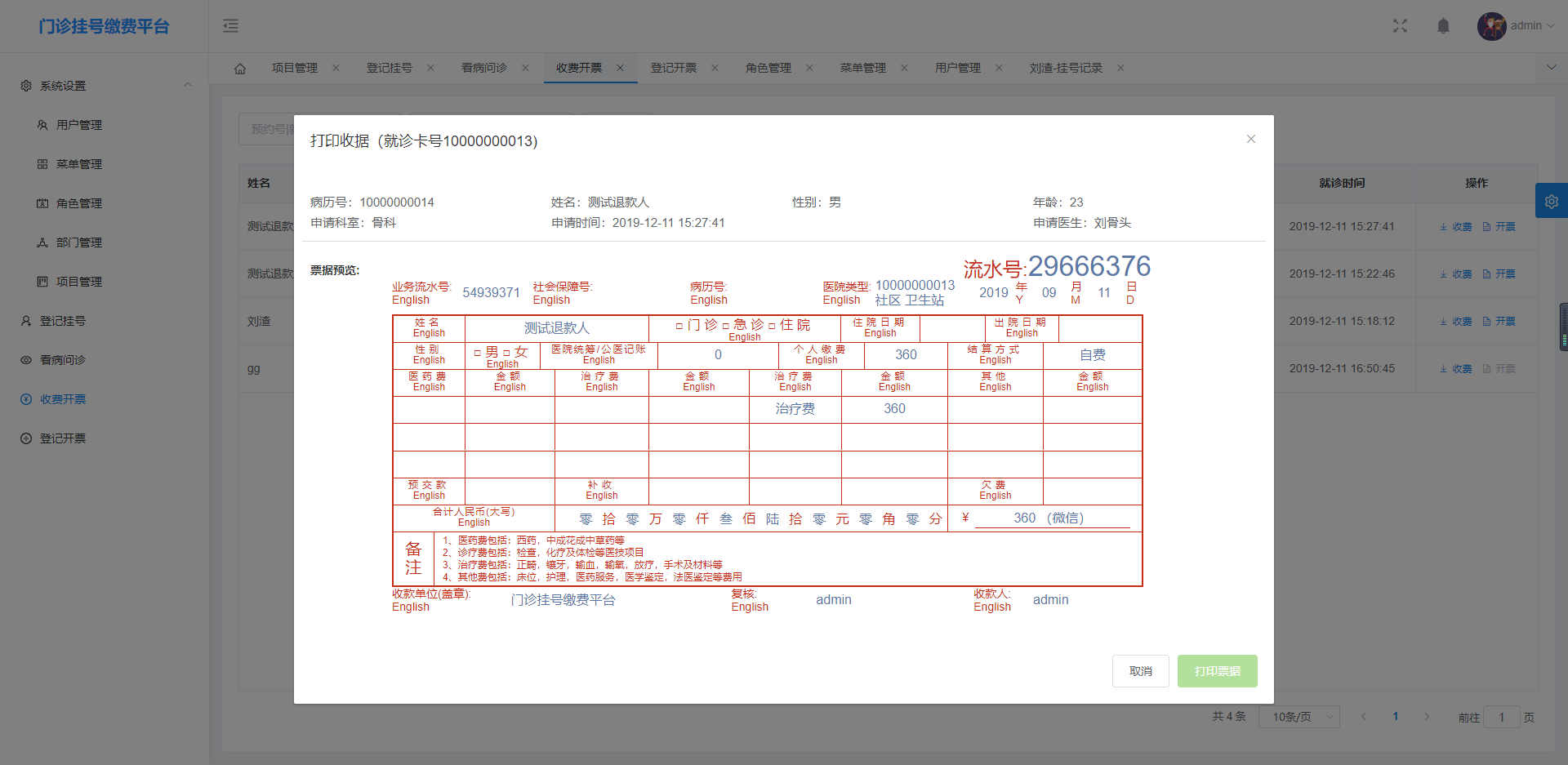Click the 打印票据 button
1568x765 pixels.
[x=1218, y=671]
